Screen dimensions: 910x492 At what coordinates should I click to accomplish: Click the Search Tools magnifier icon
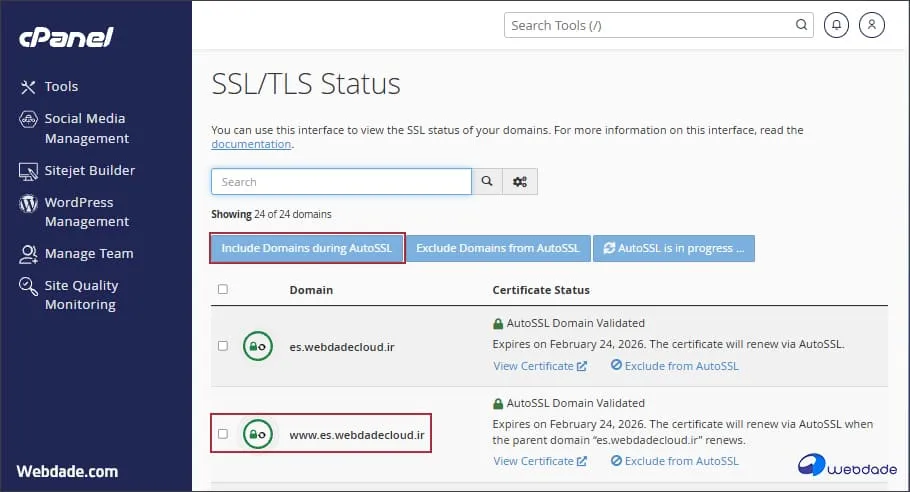point(801,25)
